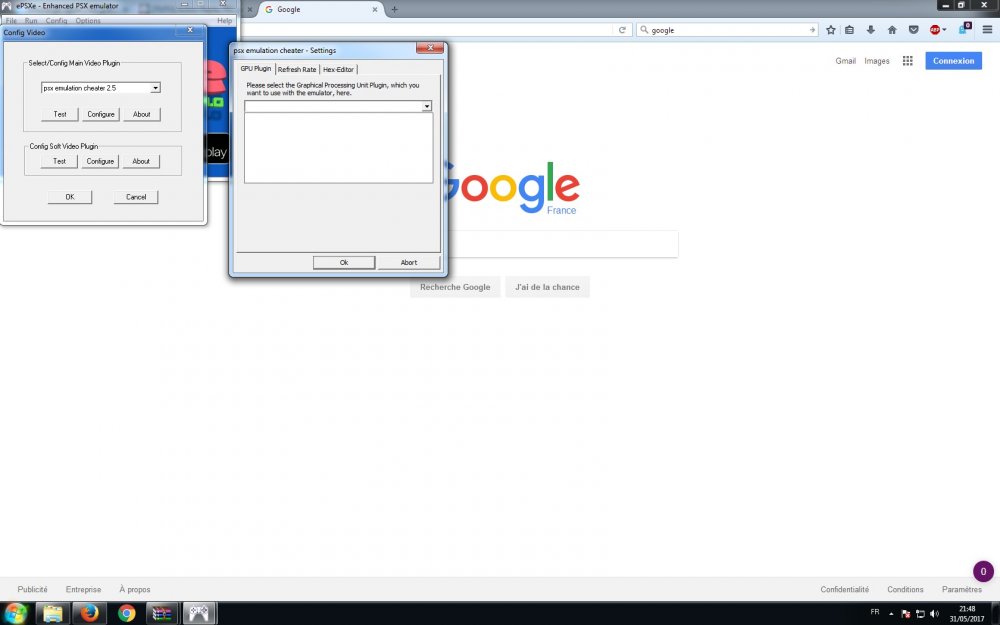Open the network tray icon
1000x625 pixels.
click(x=920, y=614)
